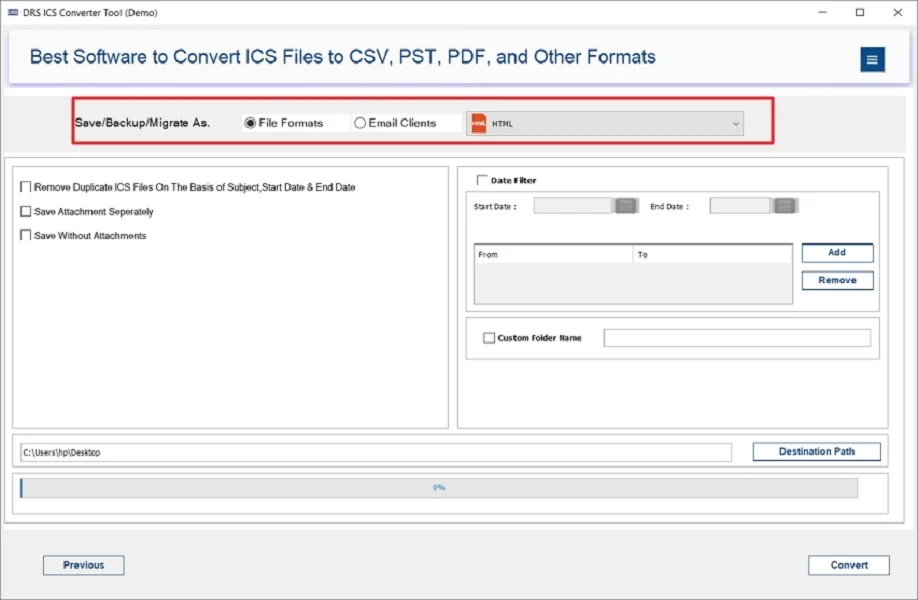The width and height of the screenshot is (918, 600).
Task: Click the End Date calendar icon
Action: coord(785,206)
